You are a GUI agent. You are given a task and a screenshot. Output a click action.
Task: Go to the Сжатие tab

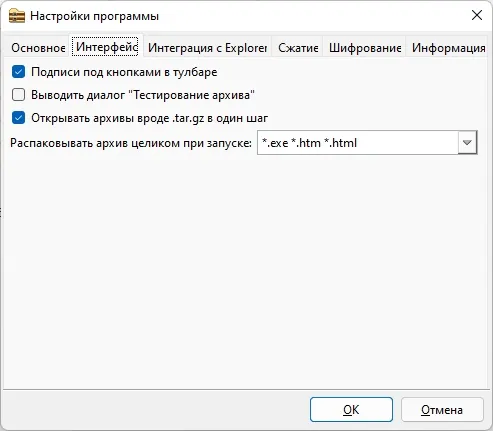tap(298, 48)
